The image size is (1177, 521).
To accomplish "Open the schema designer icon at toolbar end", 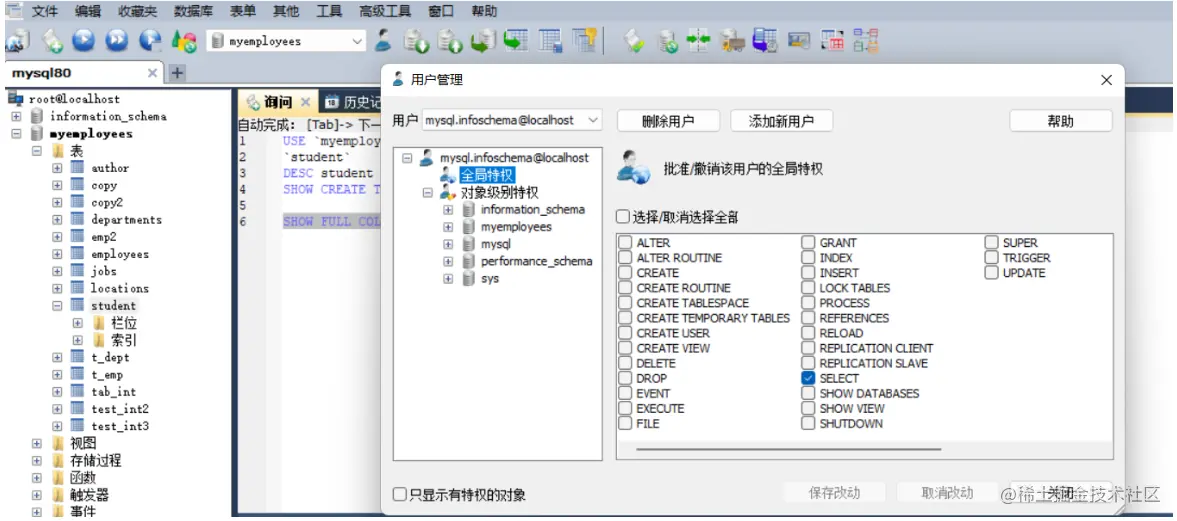I will (865, 41).
